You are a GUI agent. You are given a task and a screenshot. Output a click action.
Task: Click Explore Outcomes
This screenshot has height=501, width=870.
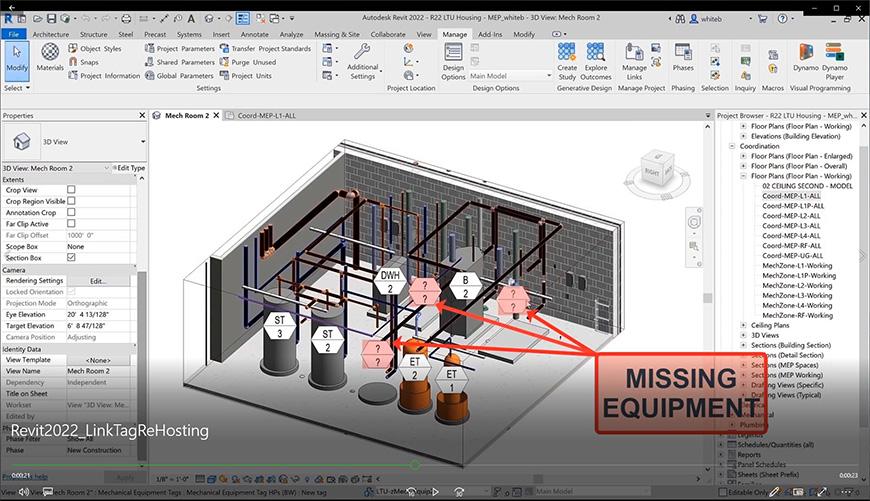[596, 62]
